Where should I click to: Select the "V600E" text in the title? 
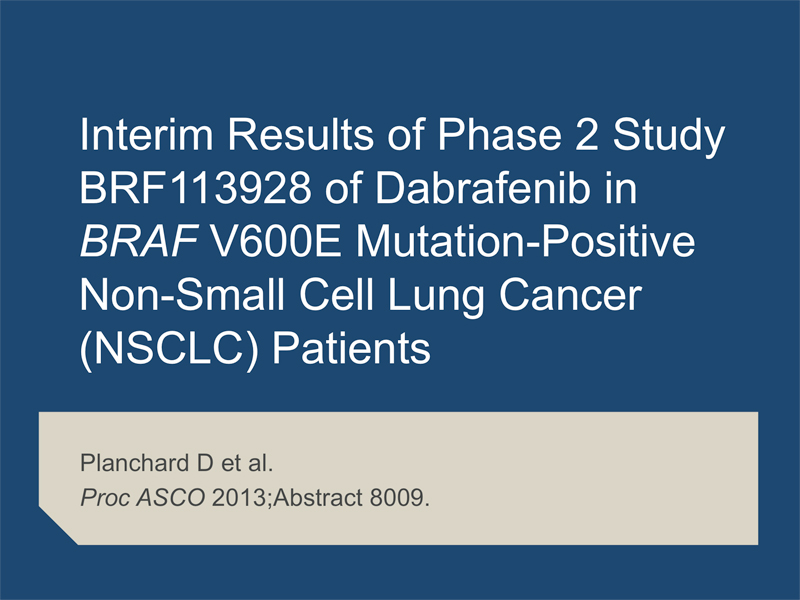pos(276,241)
